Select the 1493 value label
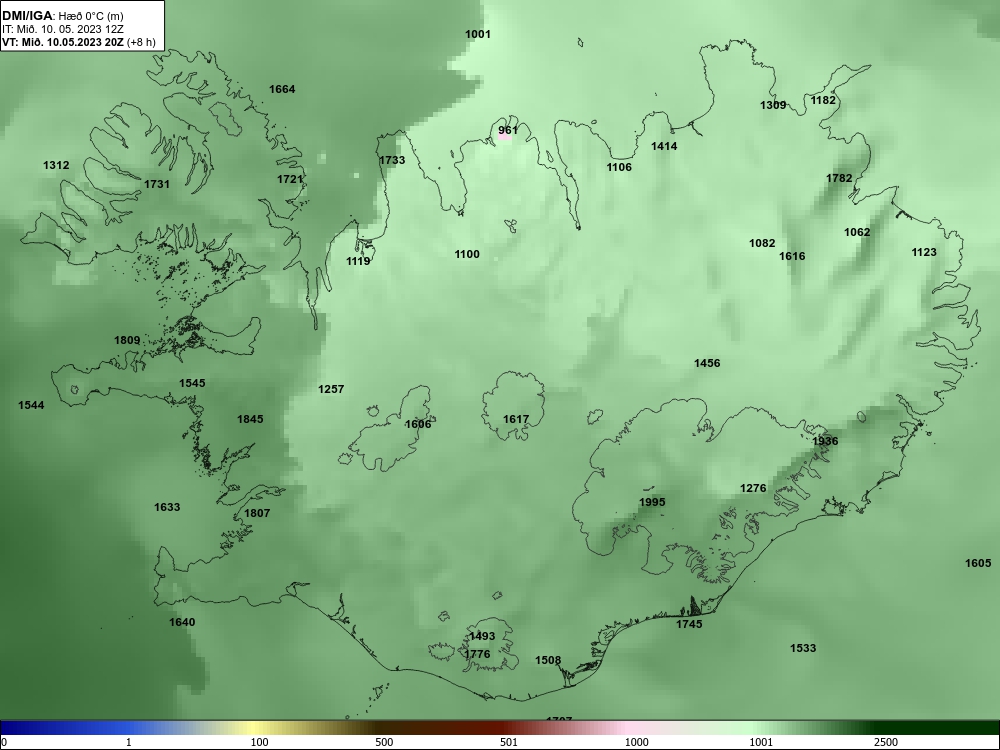The height and width of the screenshot is (750, 1000). (482, 636)
